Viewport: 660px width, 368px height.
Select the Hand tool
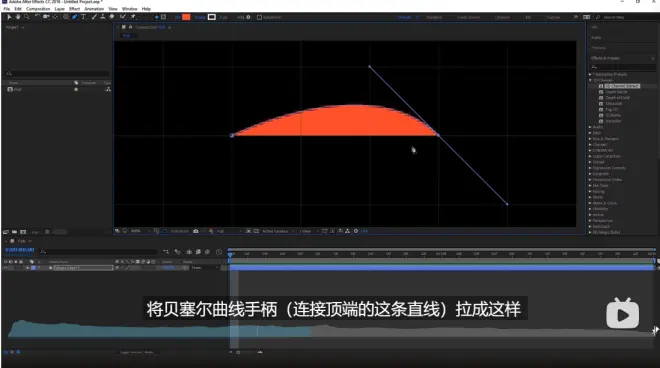click(18, 17)
